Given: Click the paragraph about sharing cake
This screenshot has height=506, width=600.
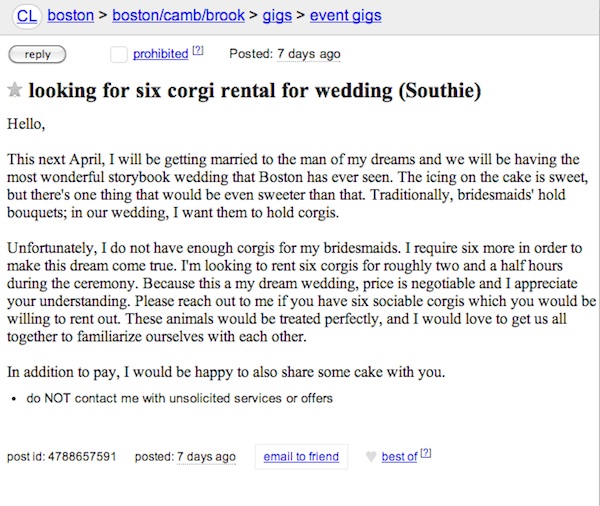Looking at the screenshot, I should pos(226,372).
